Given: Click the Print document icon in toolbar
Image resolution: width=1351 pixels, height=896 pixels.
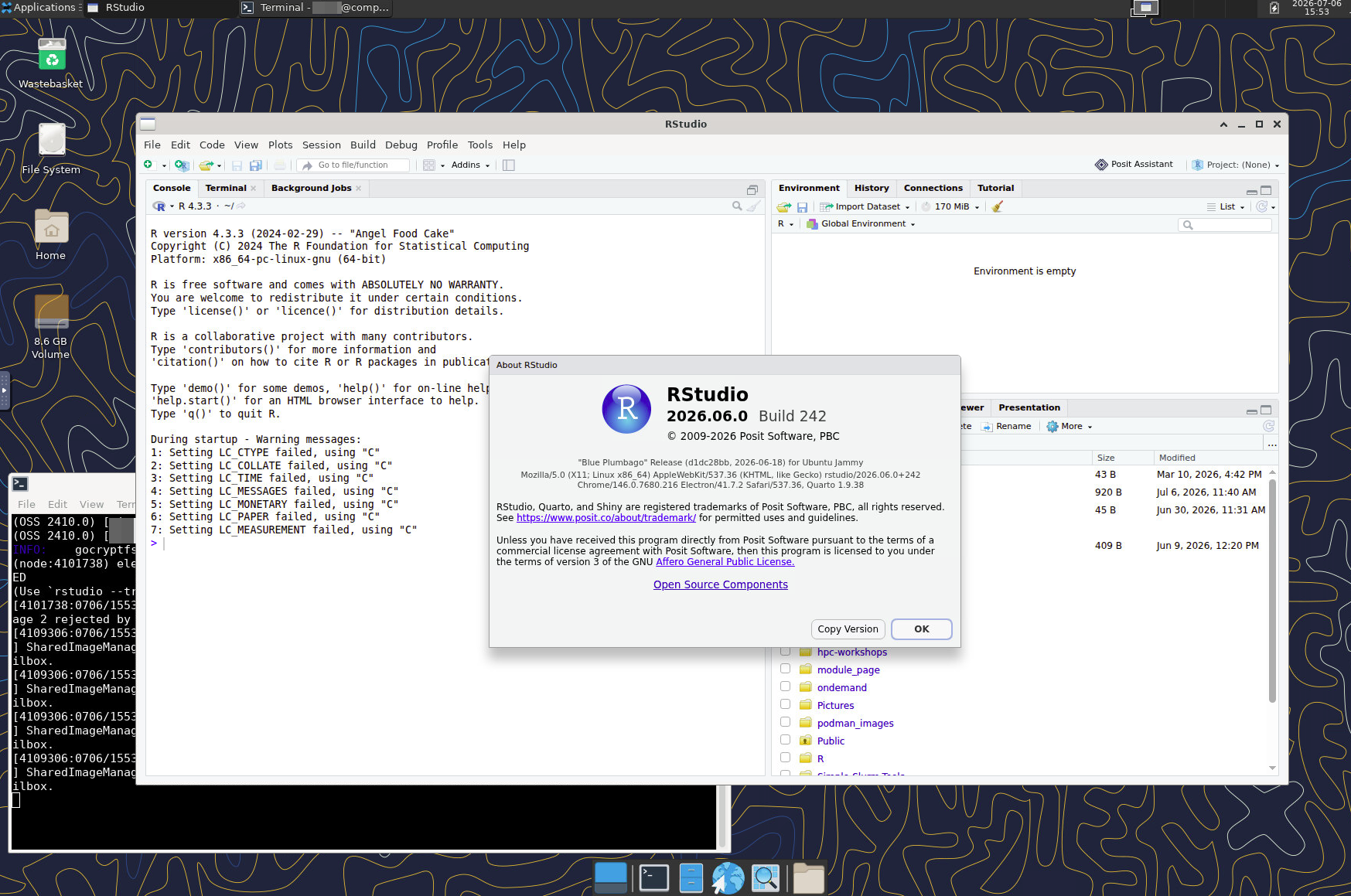Looking at the screenshot, I should [x=280, y=165].
